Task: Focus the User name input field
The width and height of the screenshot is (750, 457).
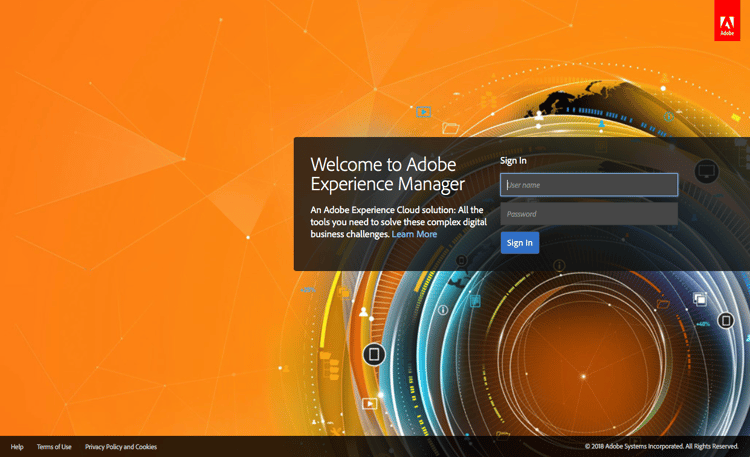Action: pyautogui.click(x=589, y=185)
